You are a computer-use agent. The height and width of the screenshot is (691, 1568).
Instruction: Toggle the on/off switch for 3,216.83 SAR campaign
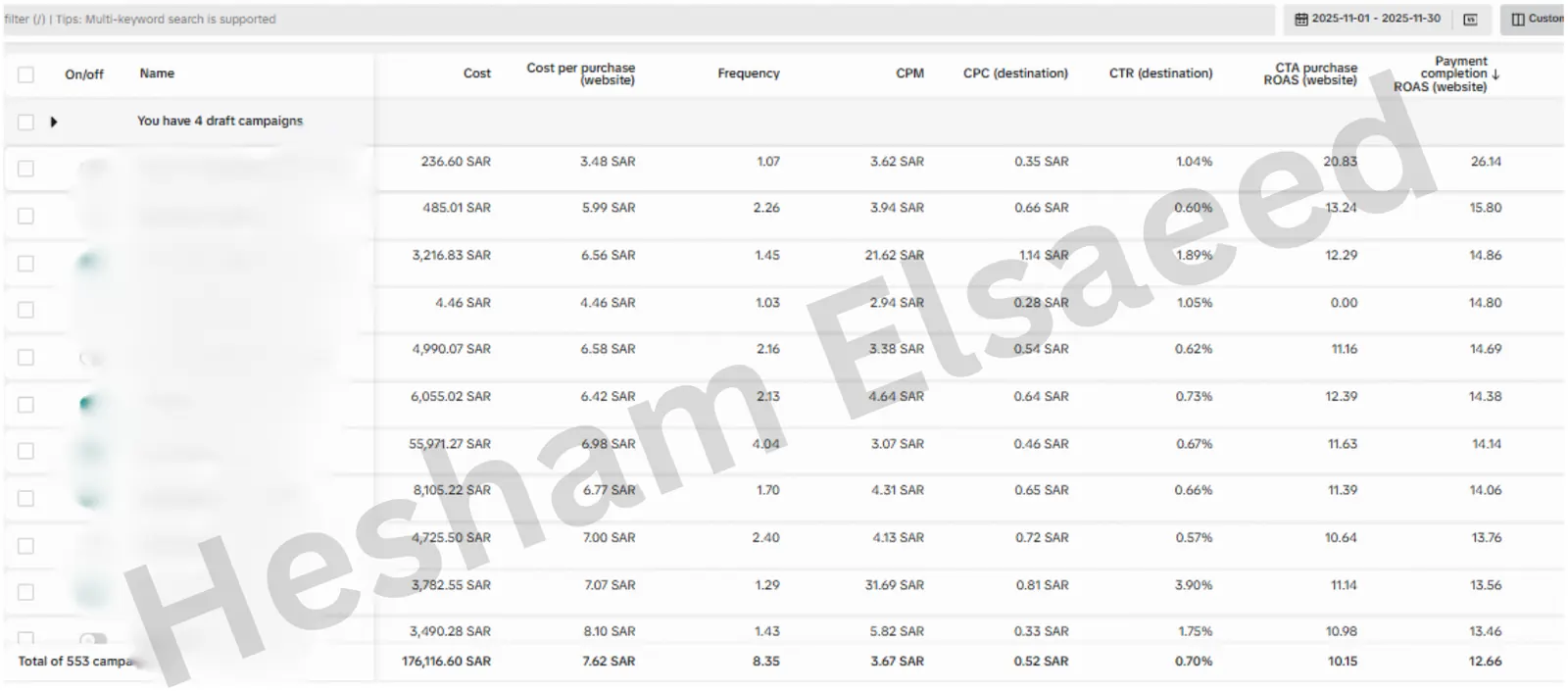91,262
